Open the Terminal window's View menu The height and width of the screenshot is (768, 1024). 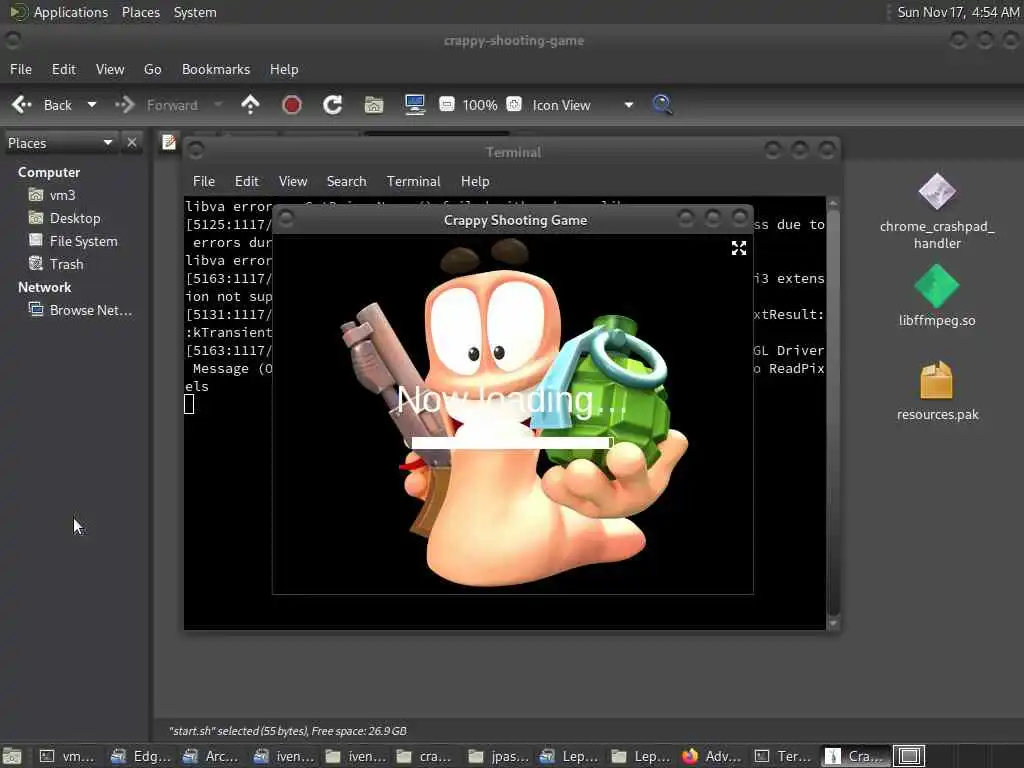[x=293, y=182]
